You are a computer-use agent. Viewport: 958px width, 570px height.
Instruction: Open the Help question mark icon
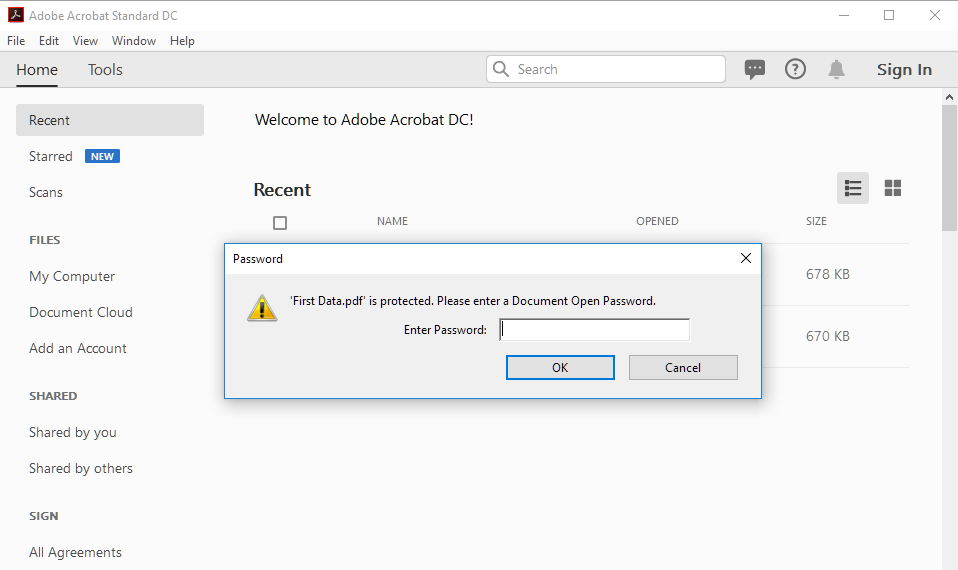click(795, 69)
